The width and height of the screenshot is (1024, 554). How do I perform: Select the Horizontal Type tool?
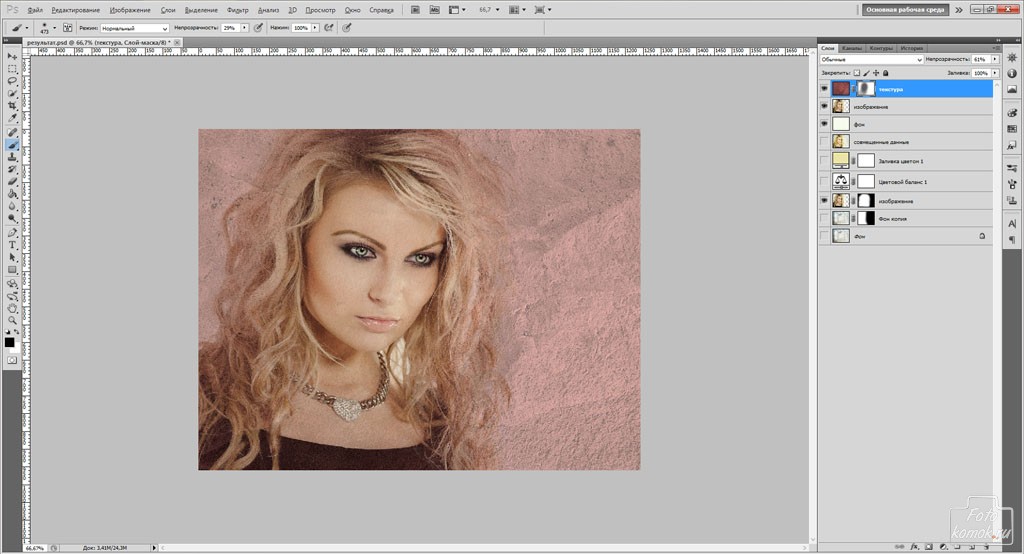pos(12,244)
